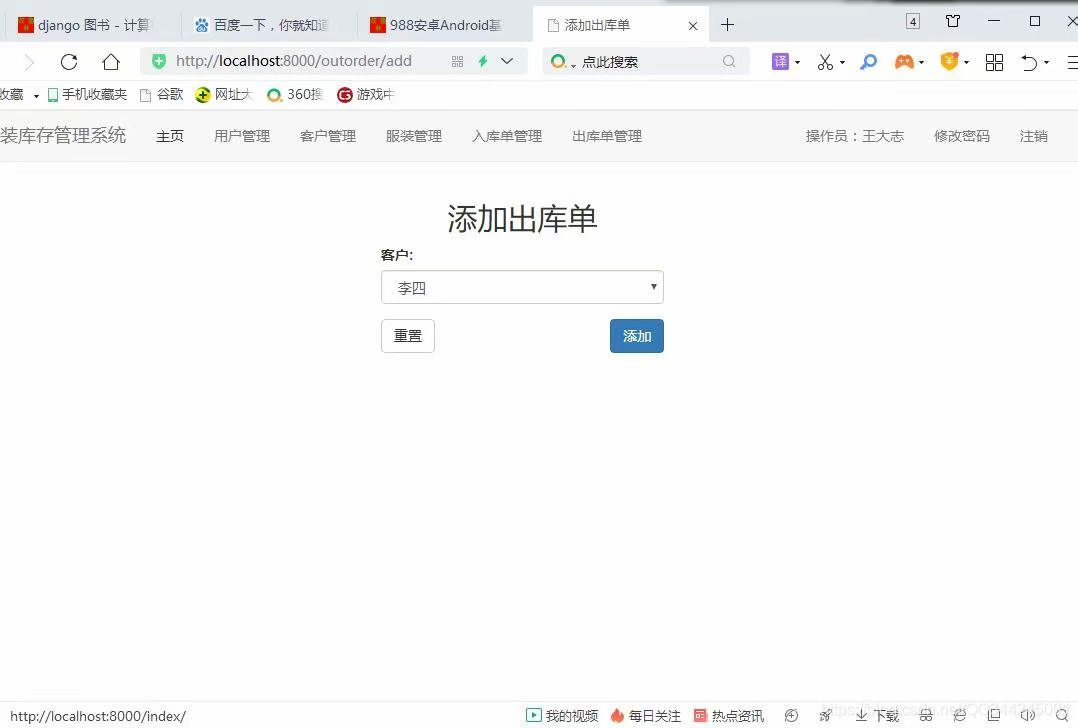Open 下载 downloads in the status bar
Image resolution: width=1078 pixels, height=728 pixels.
(x=877, y=716)
